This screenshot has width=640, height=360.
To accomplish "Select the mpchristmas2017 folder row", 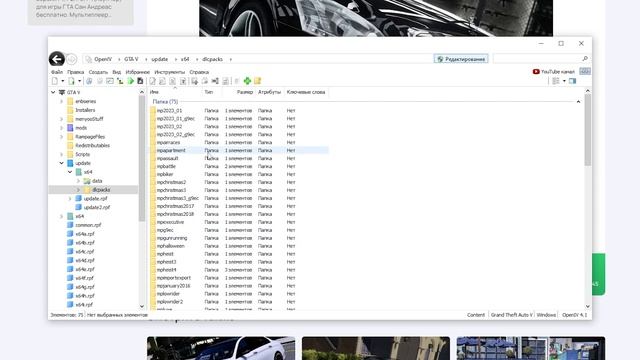I will (x=239, y=206).
